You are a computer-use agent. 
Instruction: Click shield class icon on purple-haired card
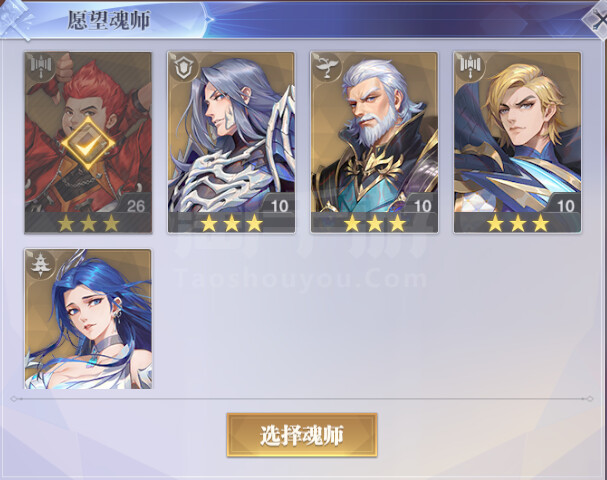(x=182, y=67)
